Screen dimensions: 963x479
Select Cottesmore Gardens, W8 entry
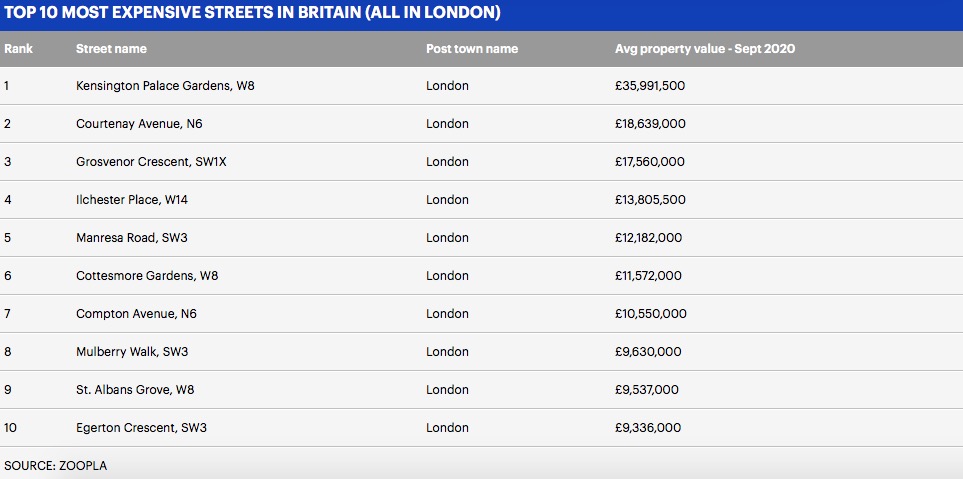coord(147,276)
